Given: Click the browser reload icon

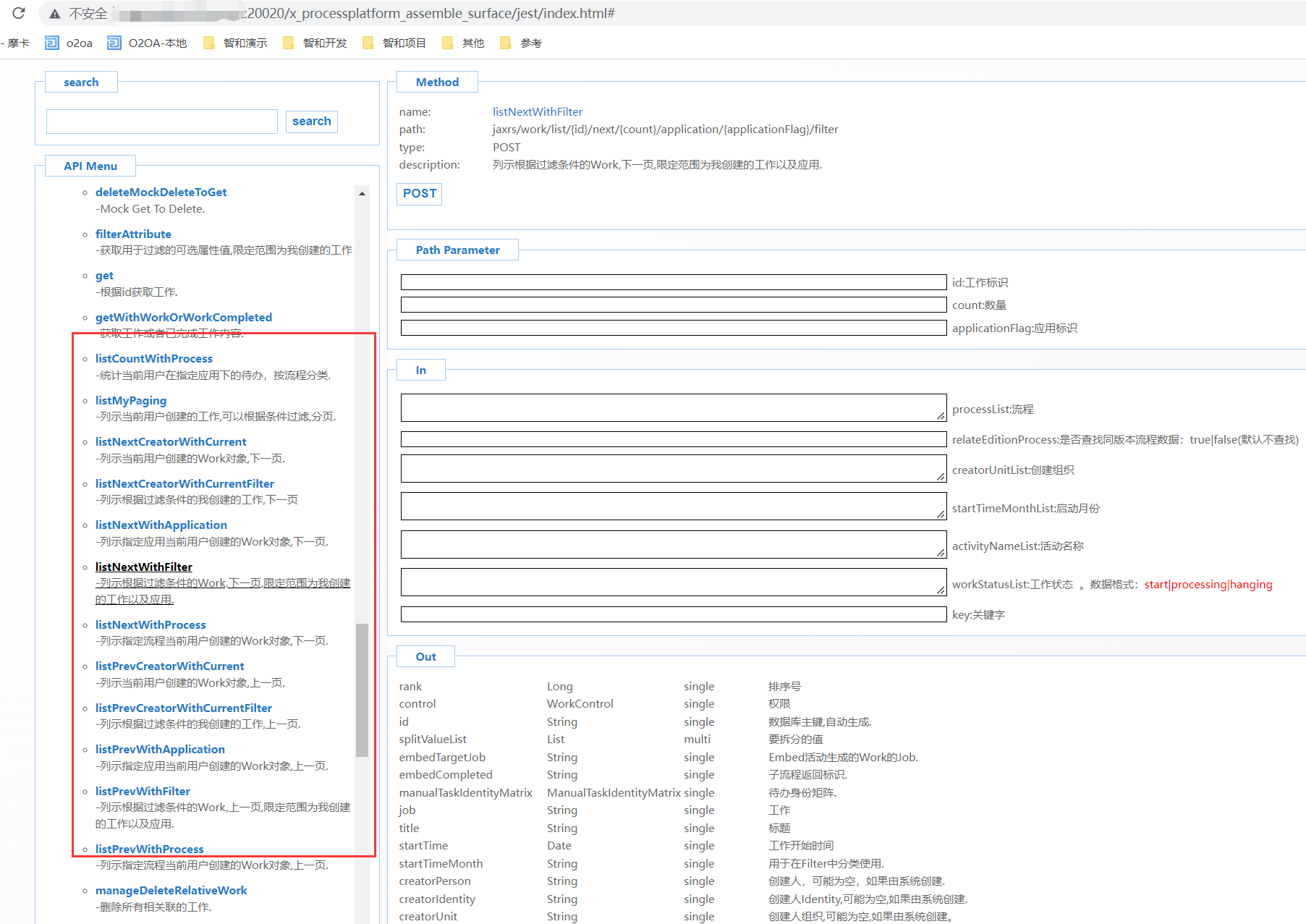Looking at the screenshot, I should pyautogui.click(x=19, y=13).
